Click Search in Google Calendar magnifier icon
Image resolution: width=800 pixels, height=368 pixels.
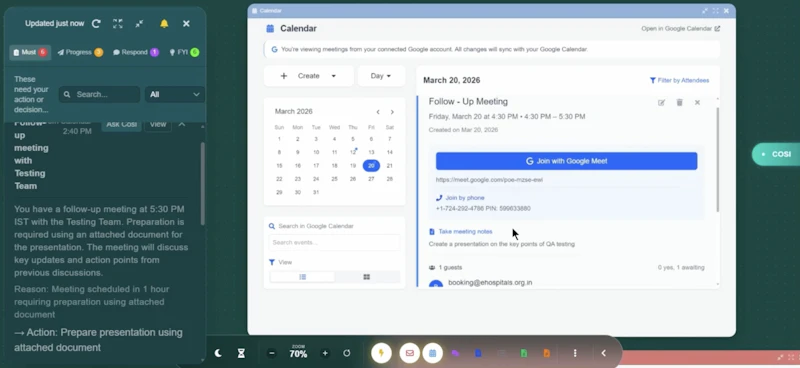(x=272, y=226)
